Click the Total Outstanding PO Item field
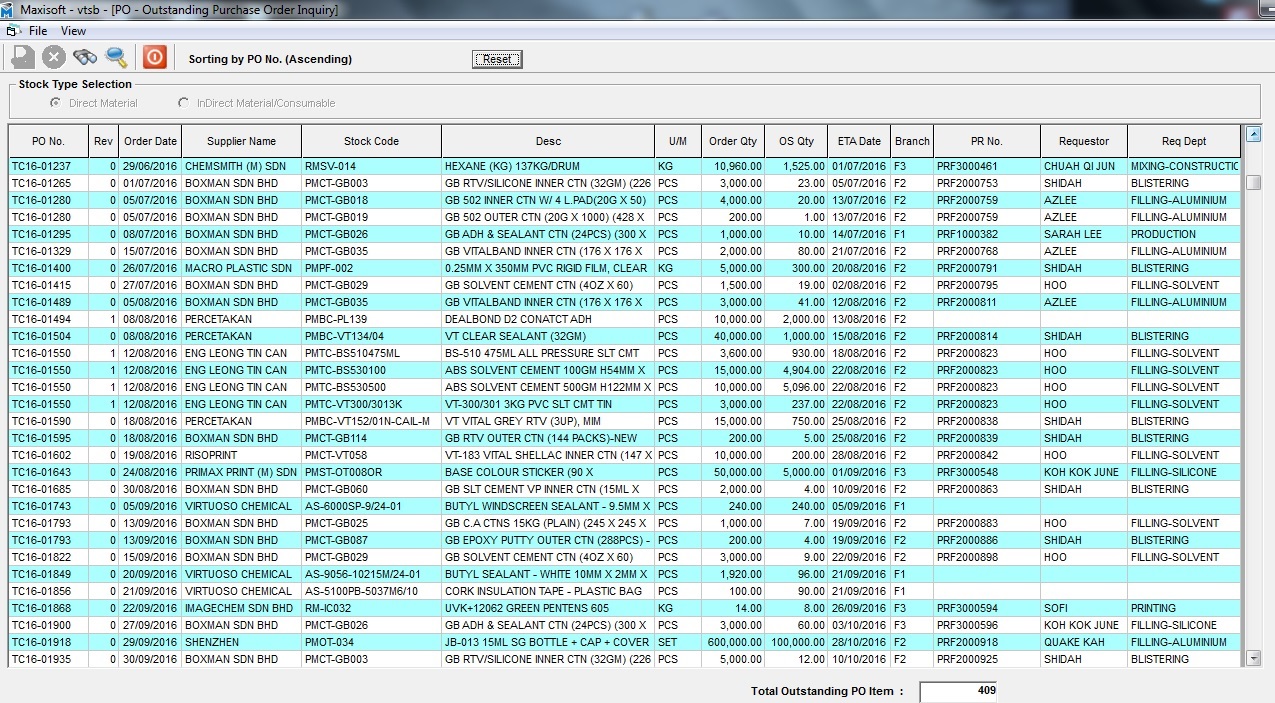This screenshot has width=1275, height=703. (x=957, y=691)
